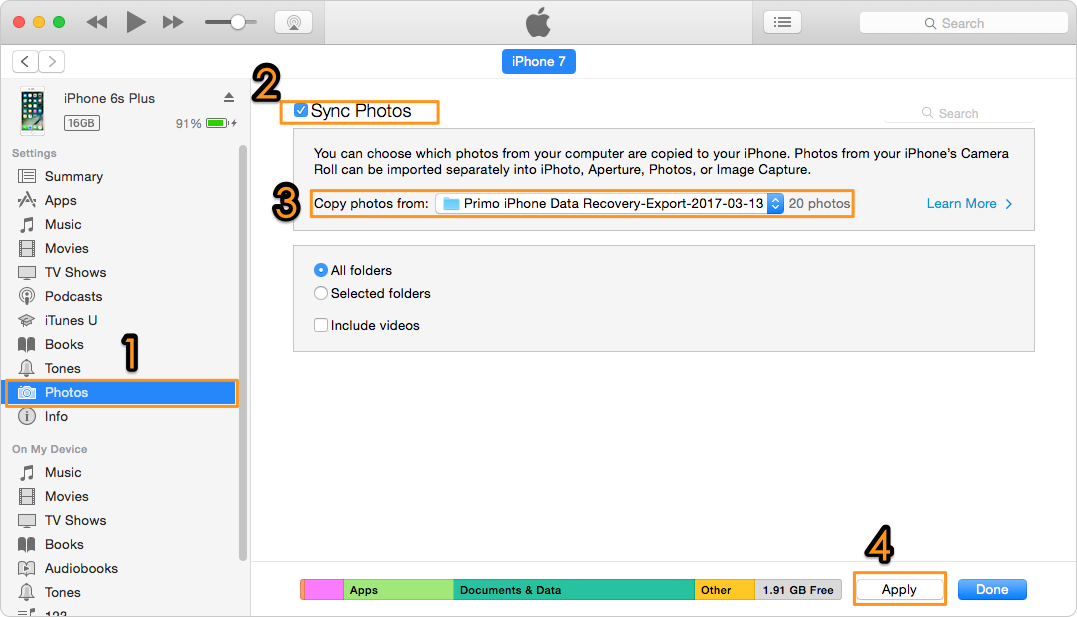This screenshot has height=617, width=1077.
Task: Open TV Shows in Settings sidebar
Action: pos(76,273)
